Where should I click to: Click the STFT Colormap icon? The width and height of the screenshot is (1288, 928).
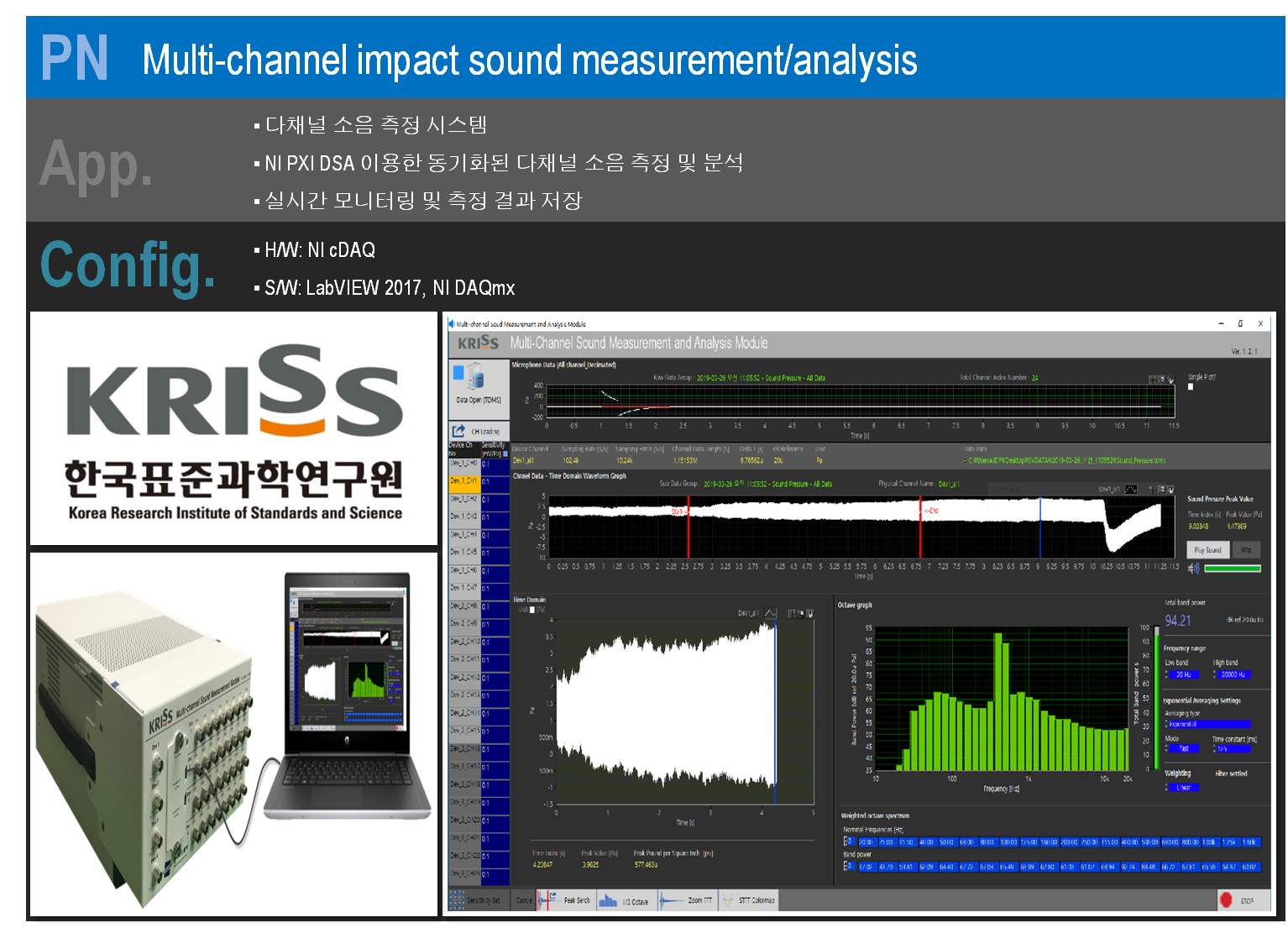(x=727, y=900)
